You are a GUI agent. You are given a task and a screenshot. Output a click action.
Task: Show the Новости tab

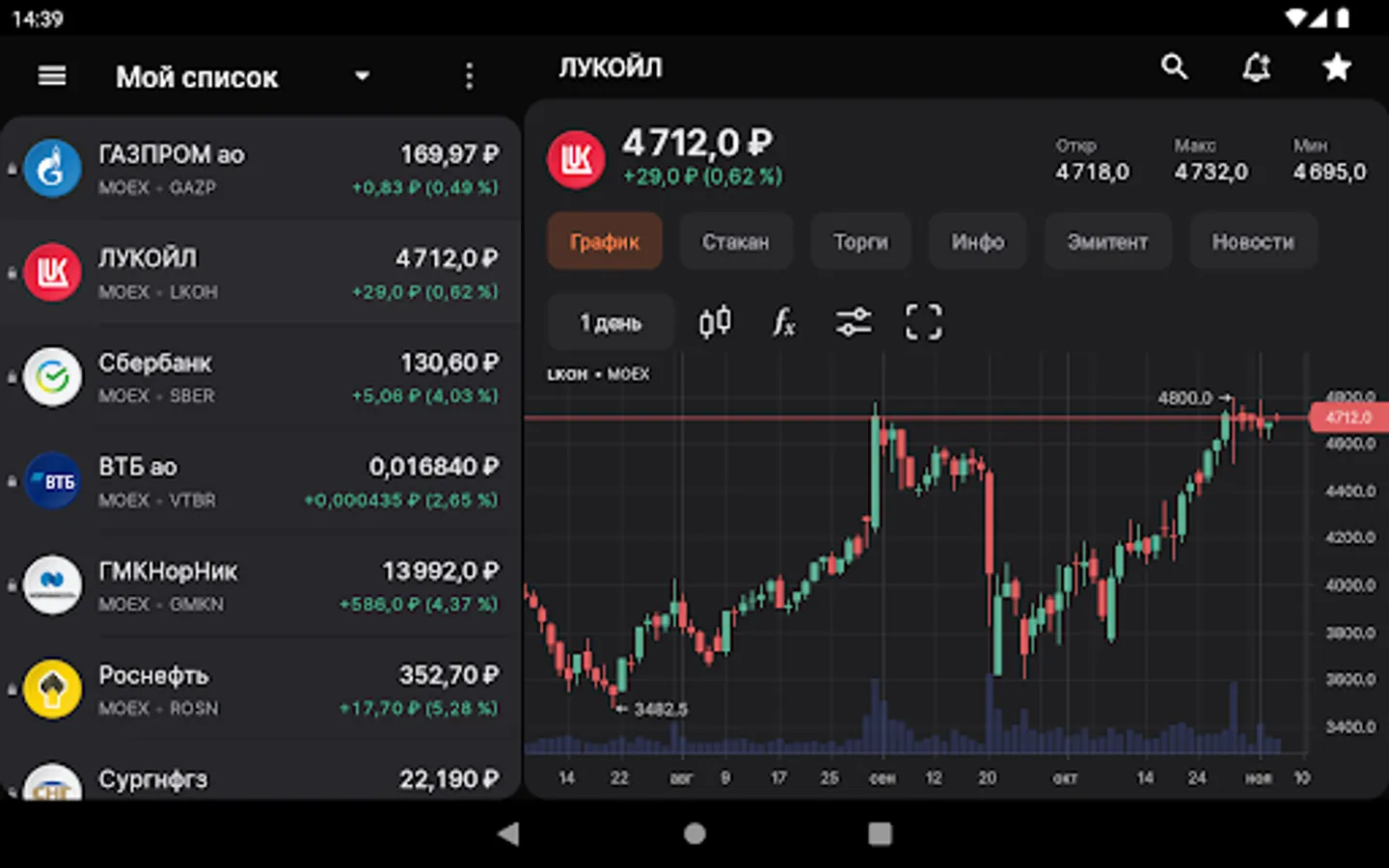tap(1253, 241)
